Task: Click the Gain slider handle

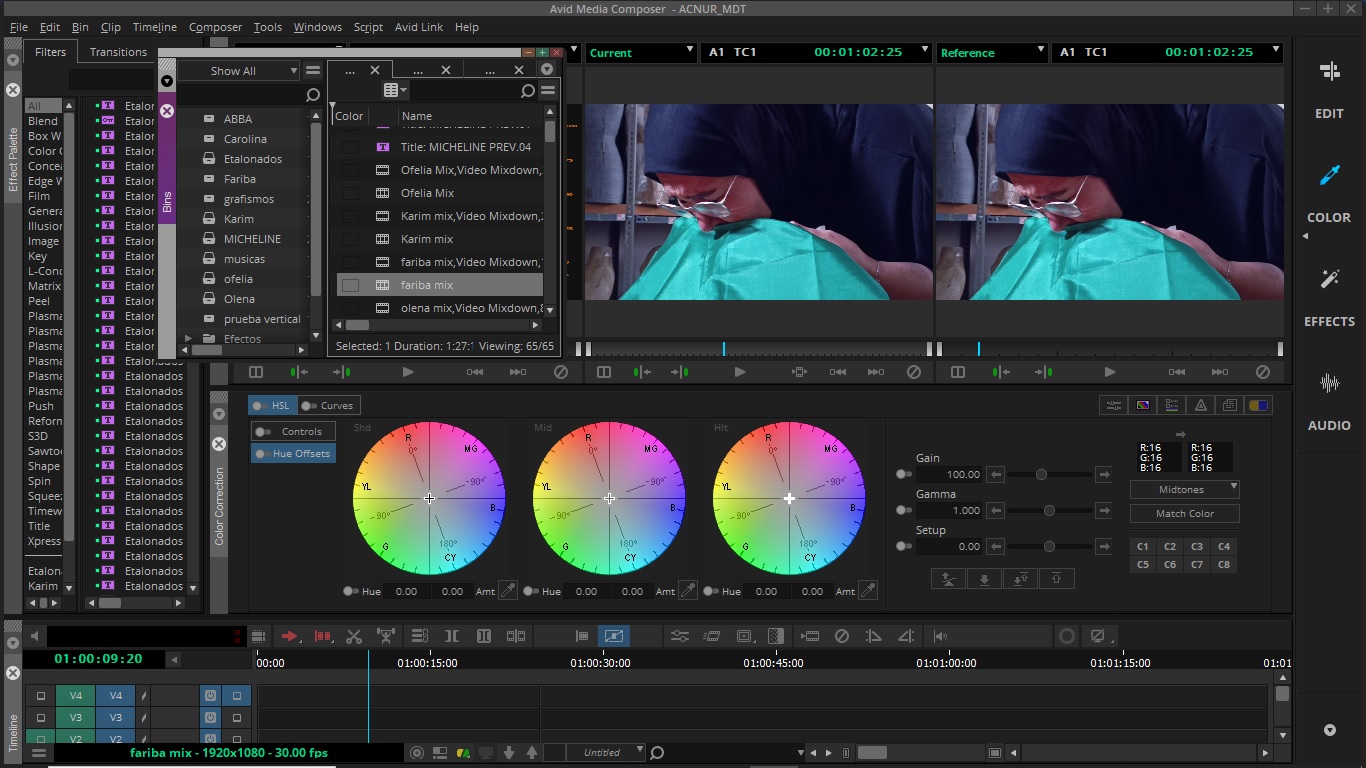Action: [x=1041, y=475]
